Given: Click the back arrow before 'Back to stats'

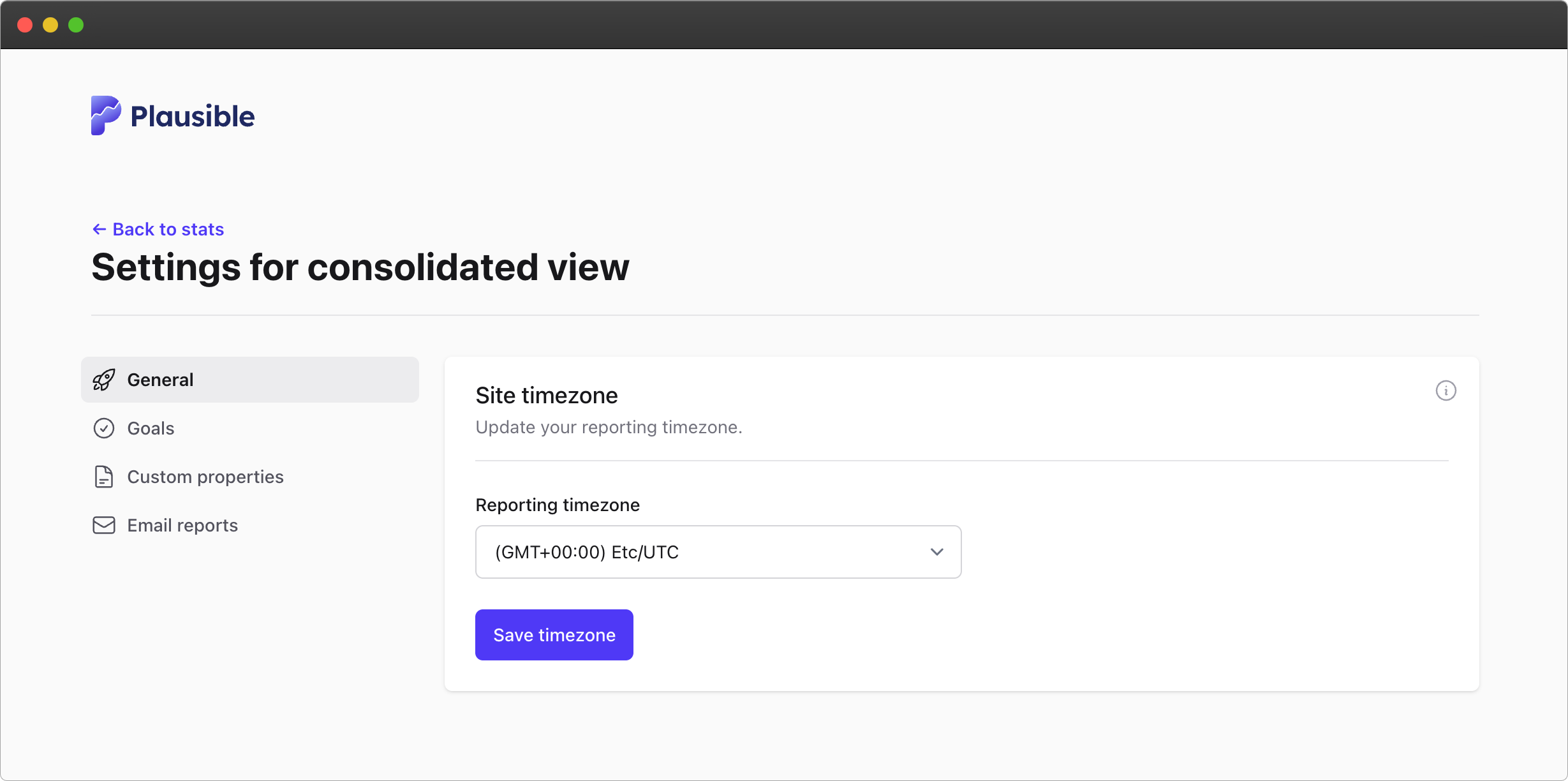Looking at the screenshot, I should click(x=100, y=228).
